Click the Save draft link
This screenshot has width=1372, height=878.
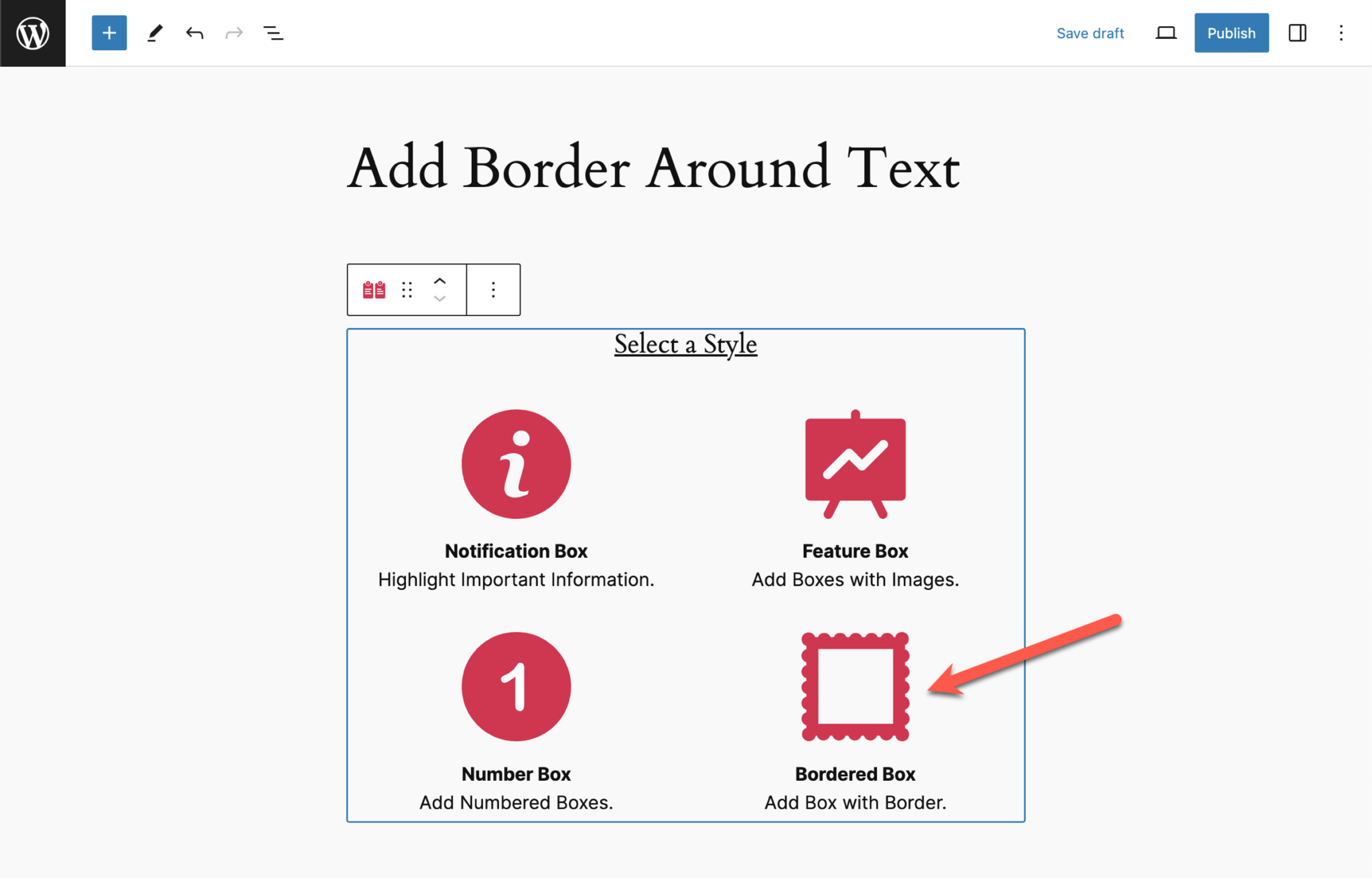1090,32
